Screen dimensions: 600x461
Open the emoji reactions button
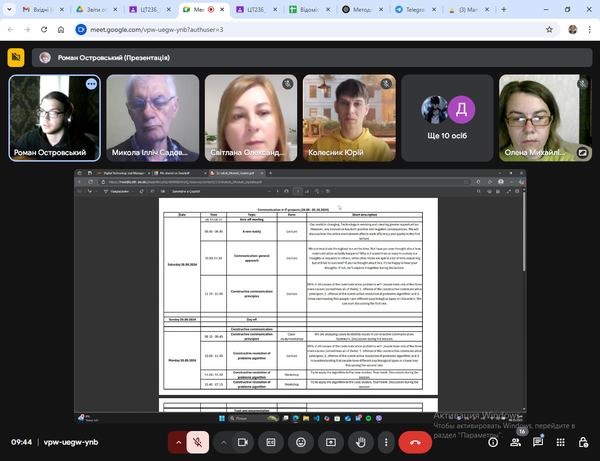click(x=300, y=441)
